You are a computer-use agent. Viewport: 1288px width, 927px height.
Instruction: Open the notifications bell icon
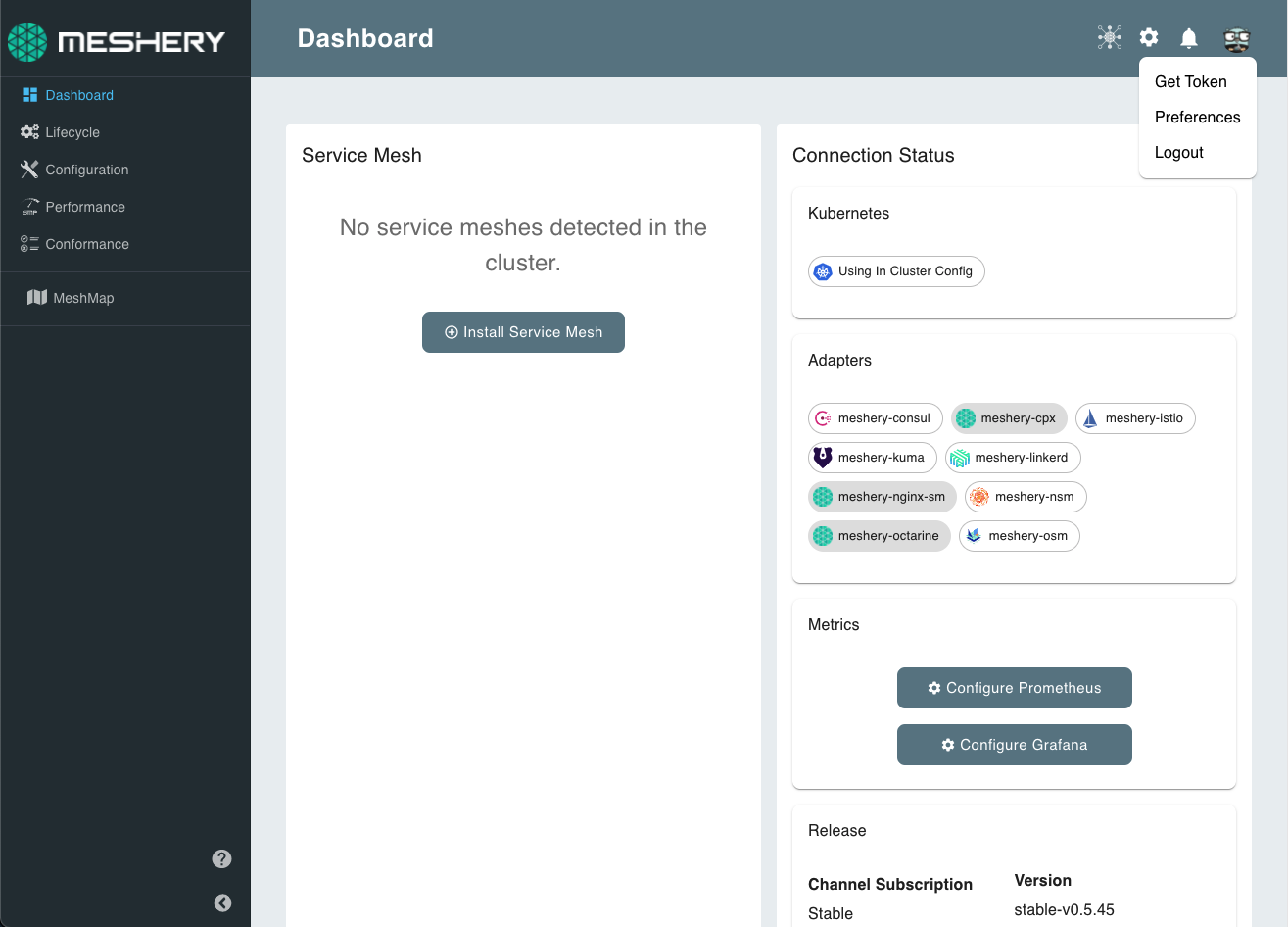[x=1188, y=38]
